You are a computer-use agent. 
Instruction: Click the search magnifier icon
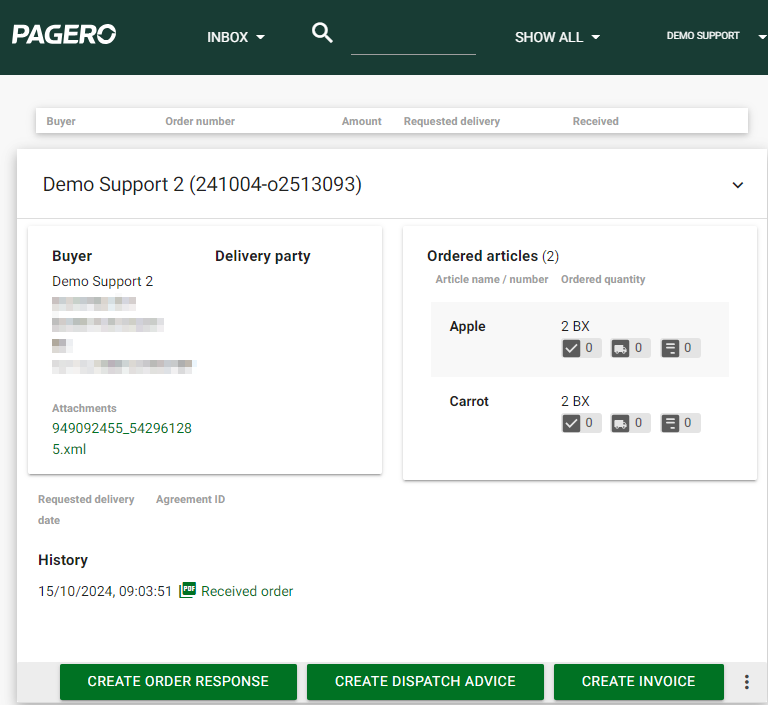[322, 33]
